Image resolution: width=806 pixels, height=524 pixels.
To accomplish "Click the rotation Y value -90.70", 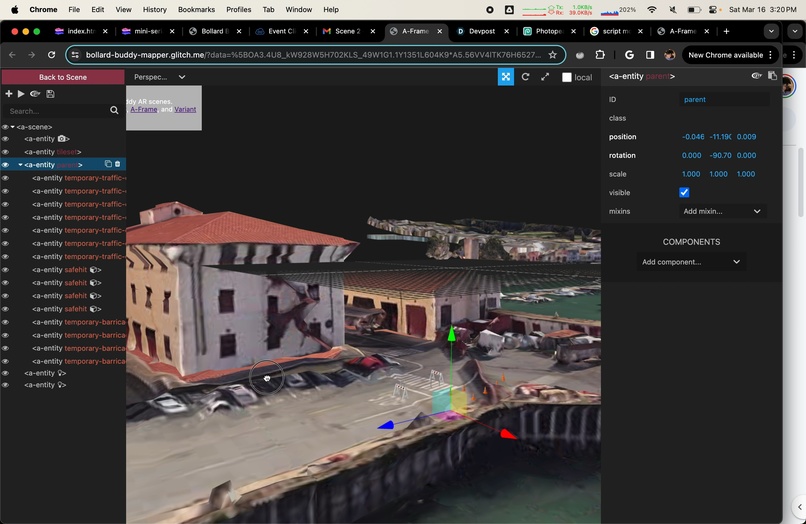I will coord(720,155).
